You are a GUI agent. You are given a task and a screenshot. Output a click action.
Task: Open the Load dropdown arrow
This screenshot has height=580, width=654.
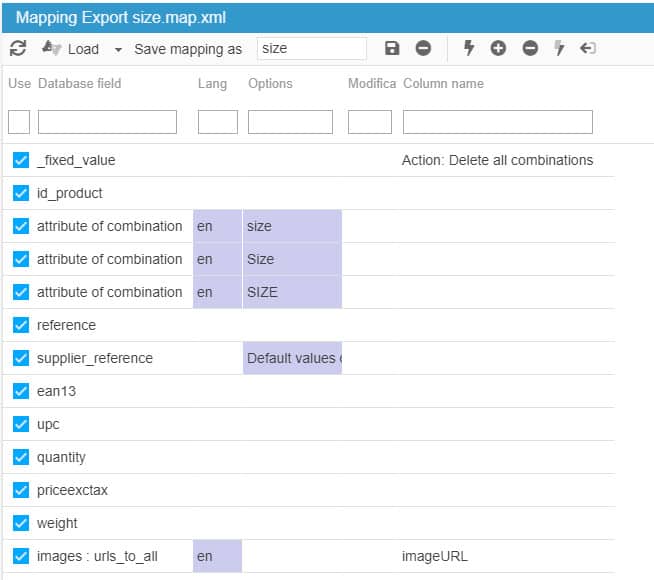pos(118,49)
